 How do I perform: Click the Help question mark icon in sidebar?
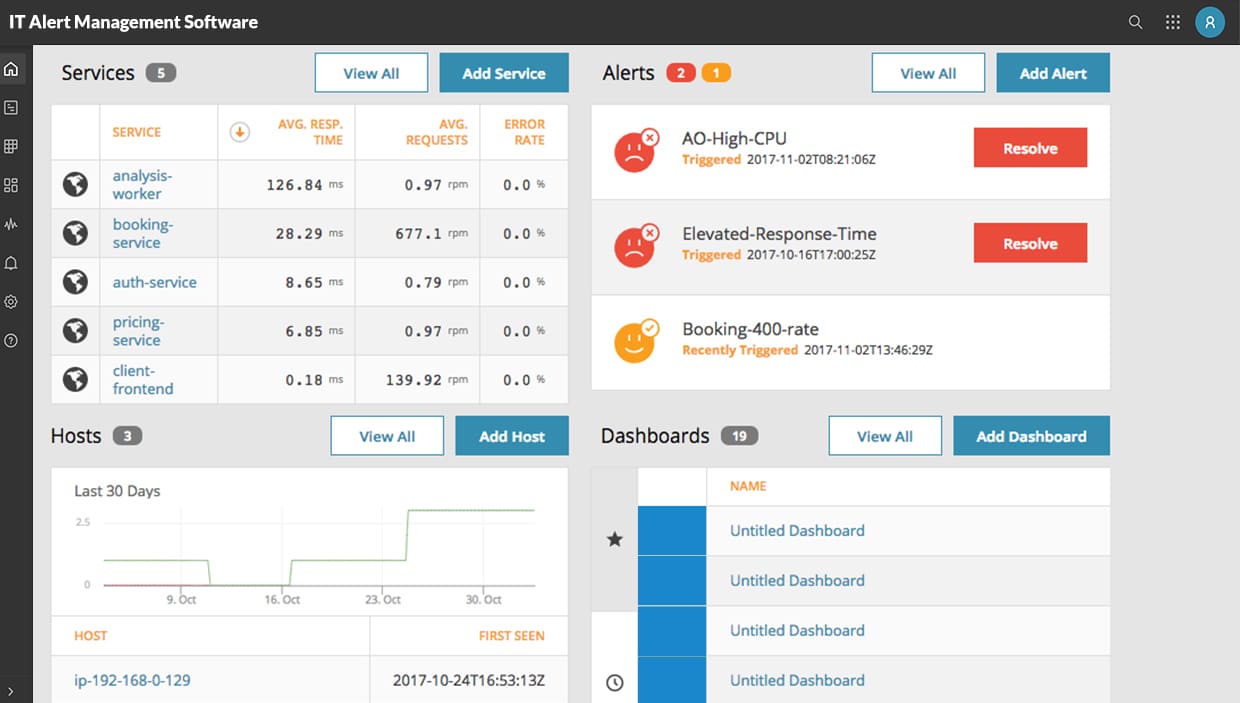point(11,340)
